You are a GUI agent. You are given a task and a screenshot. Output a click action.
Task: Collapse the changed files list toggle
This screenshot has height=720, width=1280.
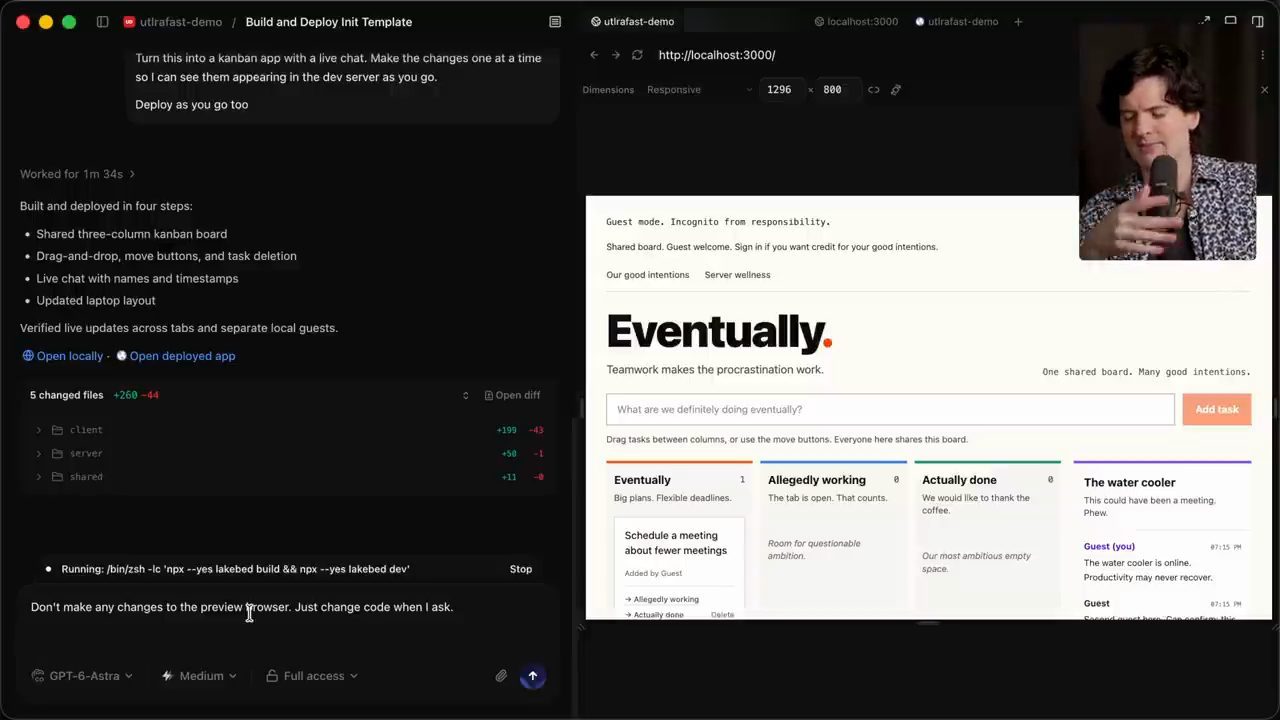(x=465, y=396)
